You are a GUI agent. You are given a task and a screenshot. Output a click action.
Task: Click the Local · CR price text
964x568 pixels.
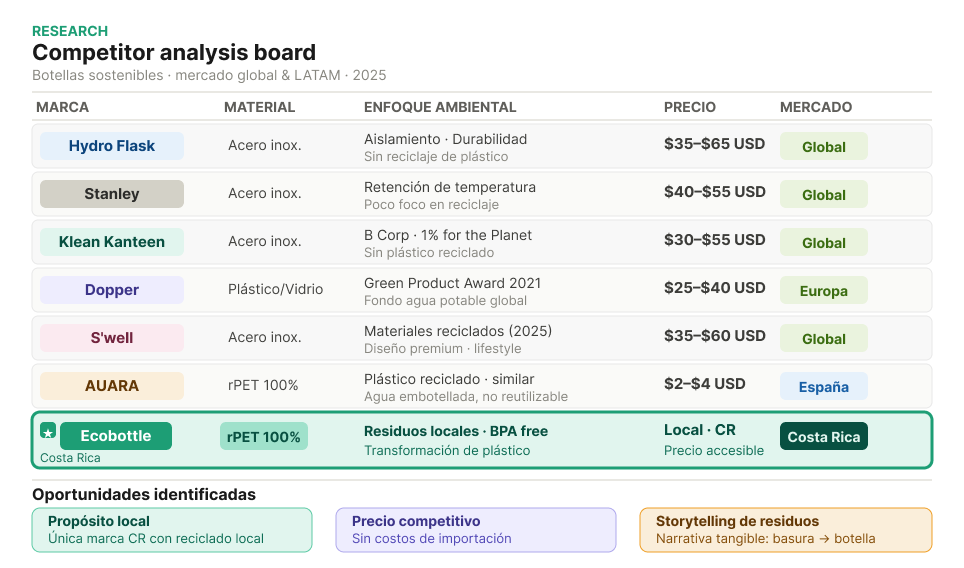(700, 430)
